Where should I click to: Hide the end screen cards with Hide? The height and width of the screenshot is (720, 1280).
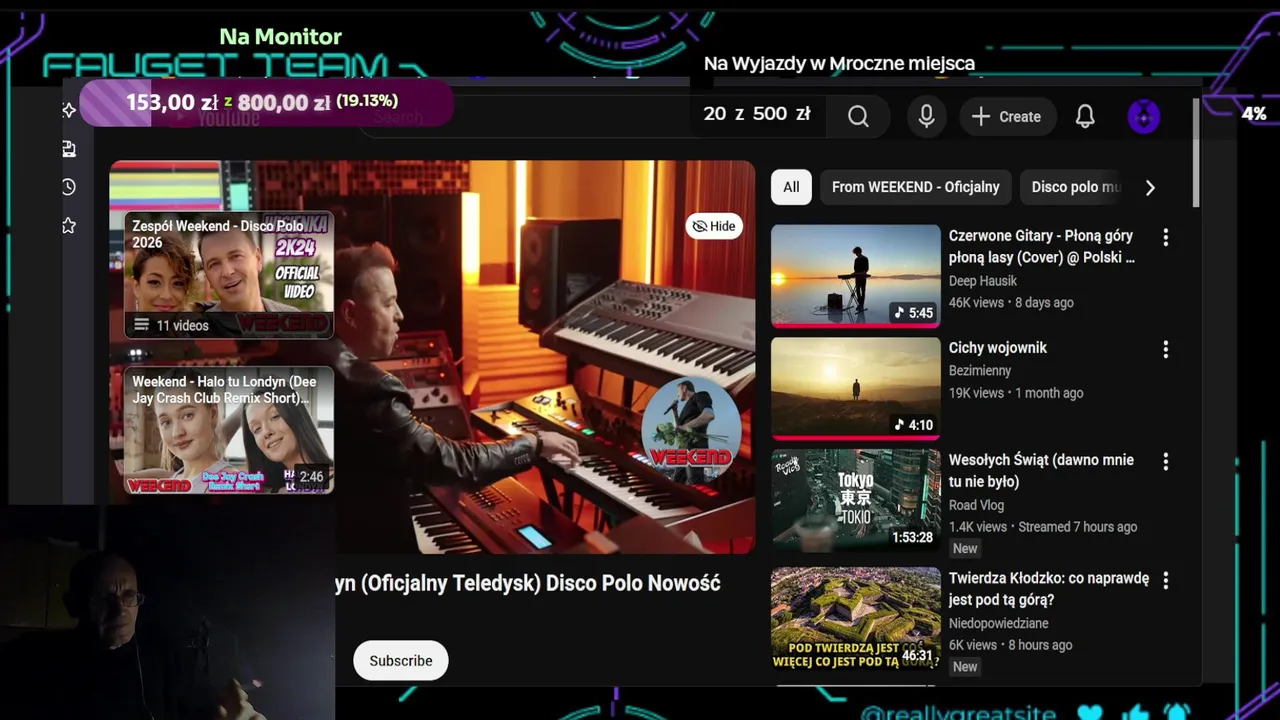714,226
